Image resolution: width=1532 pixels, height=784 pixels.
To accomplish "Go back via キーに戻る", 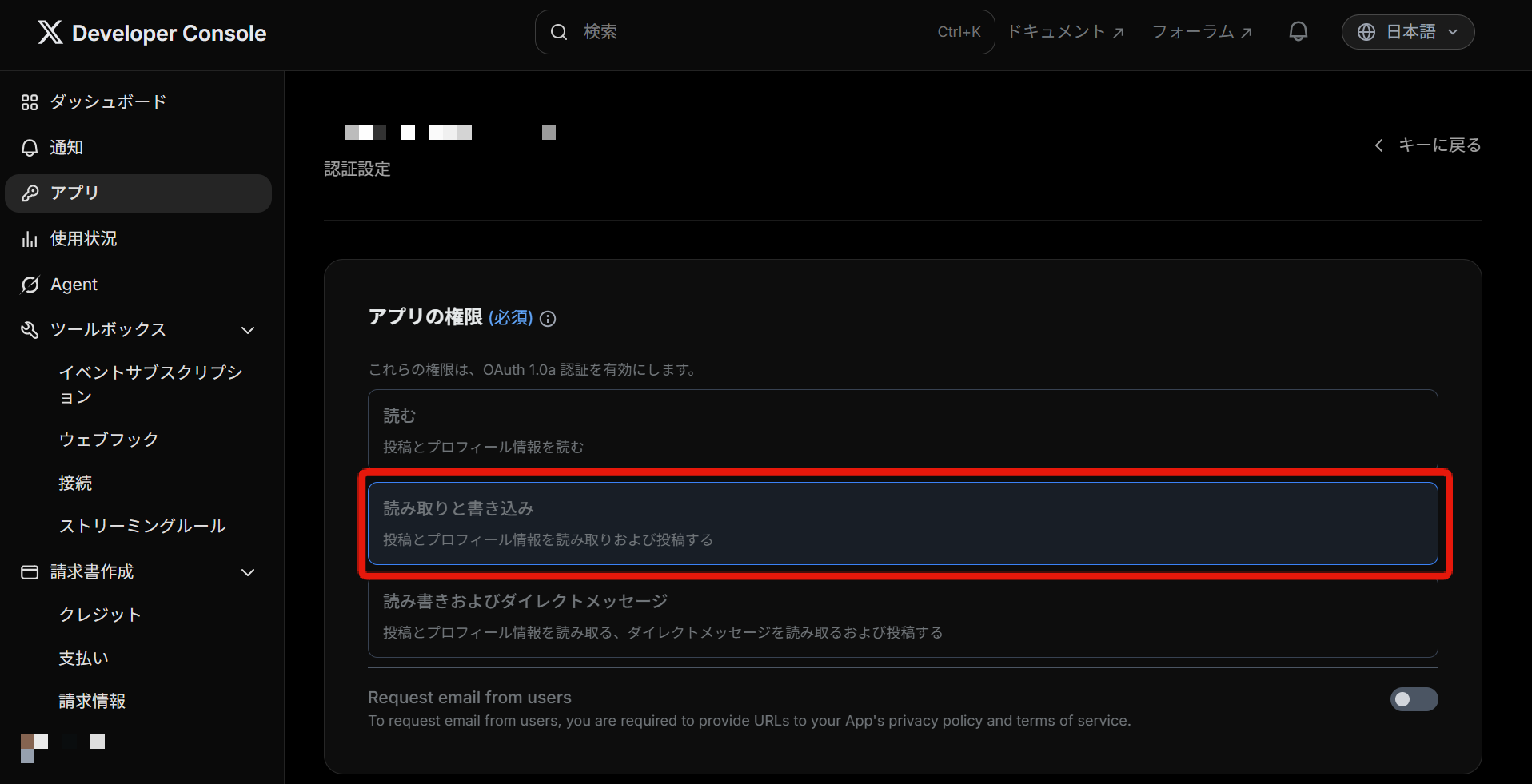I will [x=1427, y=145].
